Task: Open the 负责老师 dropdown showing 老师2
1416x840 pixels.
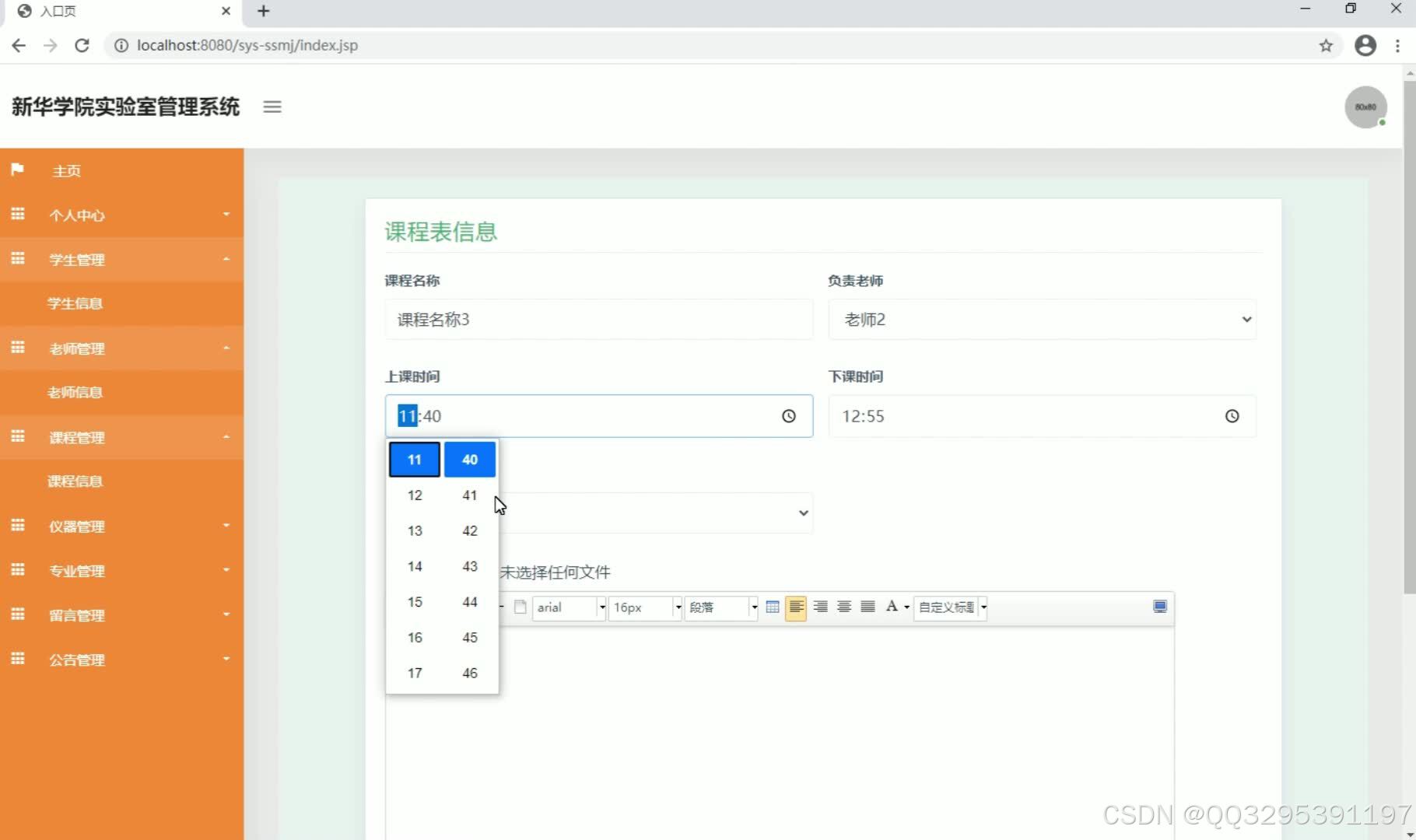Action: (1042, 320)
